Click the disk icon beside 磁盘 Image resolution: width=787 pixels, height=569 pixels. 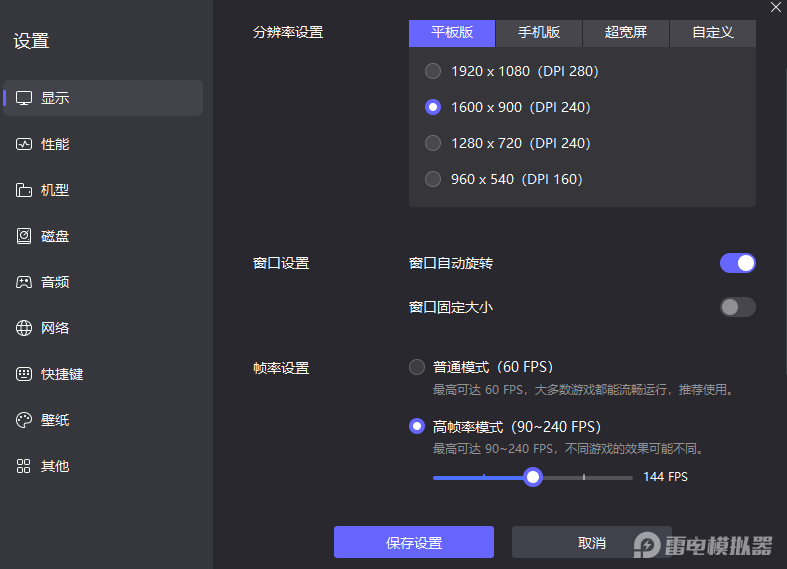pyautogui.click(x=24, y=236)
